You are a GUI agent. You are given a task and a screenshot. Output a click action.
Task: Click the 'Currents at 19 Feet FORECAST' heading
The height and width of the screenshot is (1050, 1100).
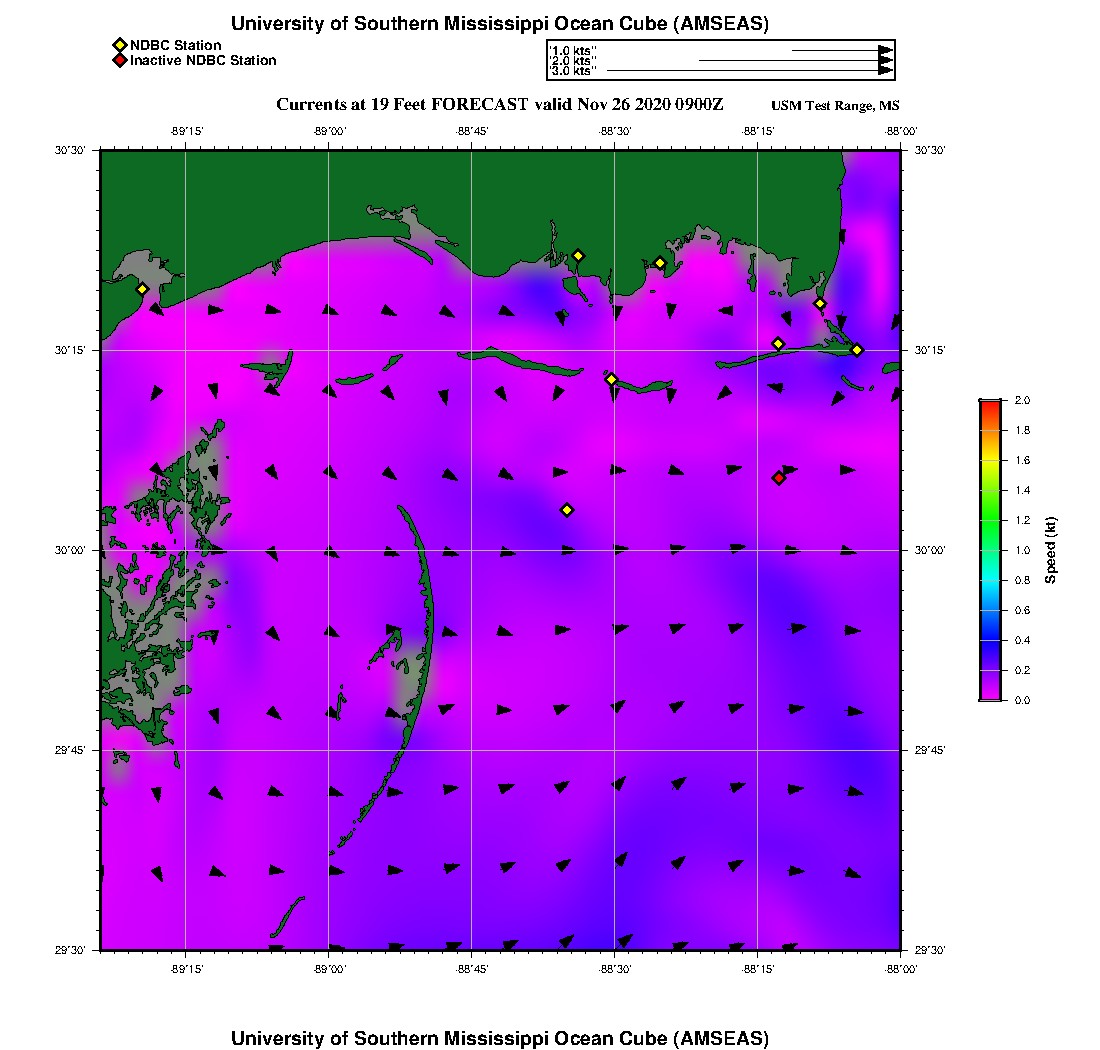click(402, 104)
